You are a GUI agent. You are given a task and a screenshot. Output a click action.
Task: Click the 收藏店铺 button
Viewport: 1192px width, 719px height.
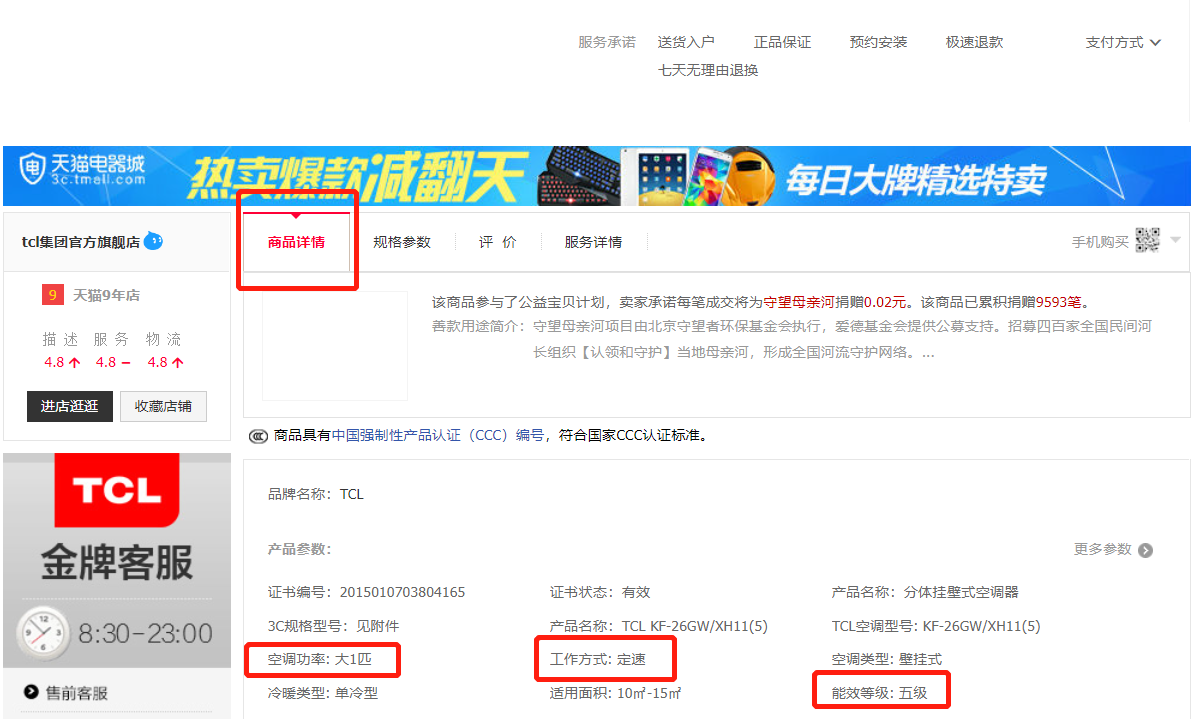(x=163, y=406)
